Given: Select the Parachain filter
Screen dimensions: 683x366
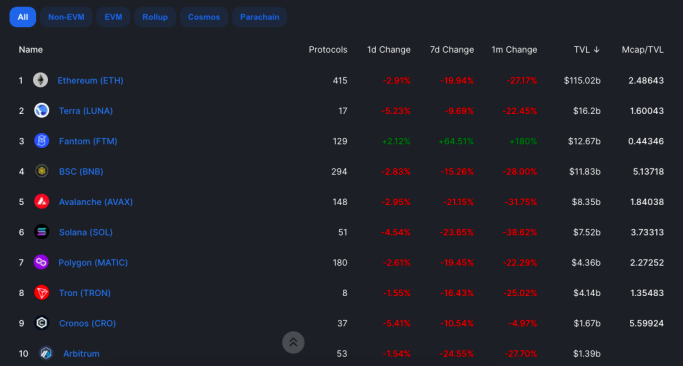Looking at the screenshot, I should click(x=259, y=17).
